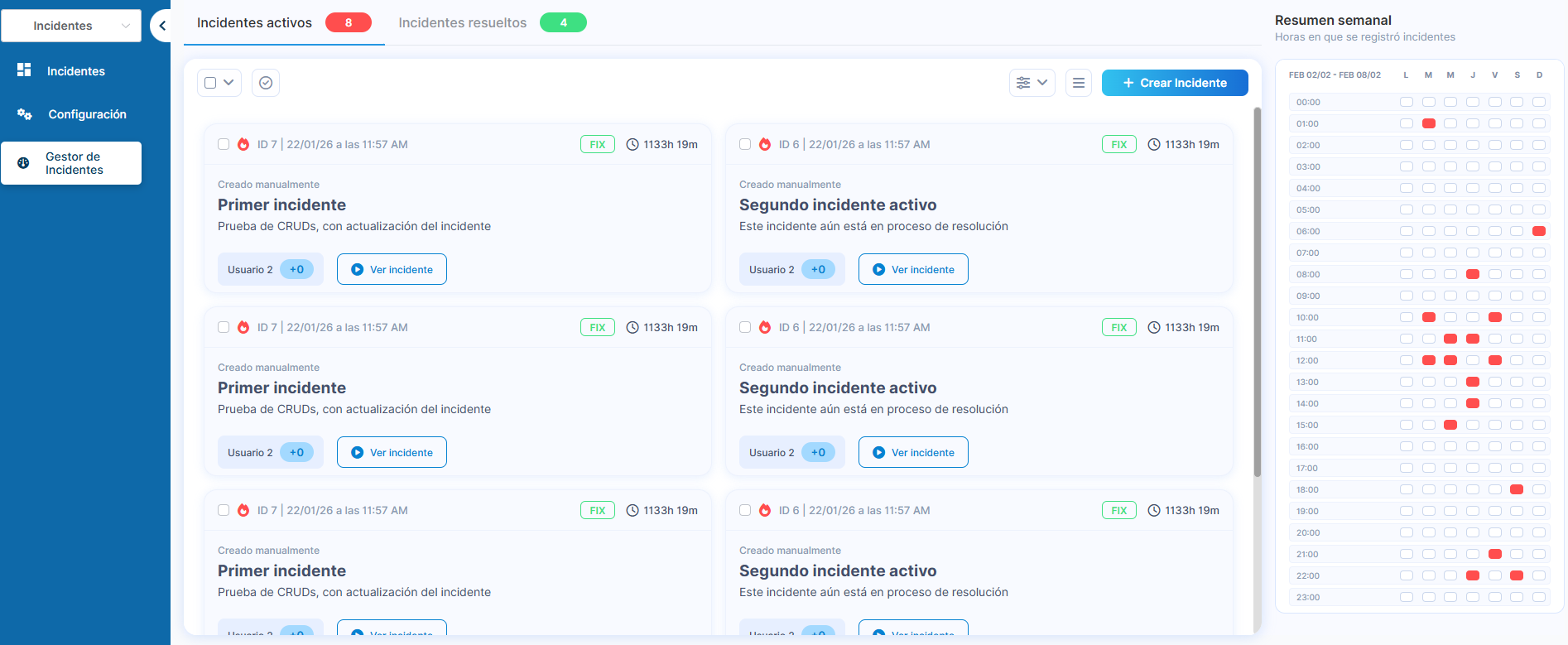Open the select-all checkbox dropdown arrow
Screen dimensions: 1568x645
[228, 83]
